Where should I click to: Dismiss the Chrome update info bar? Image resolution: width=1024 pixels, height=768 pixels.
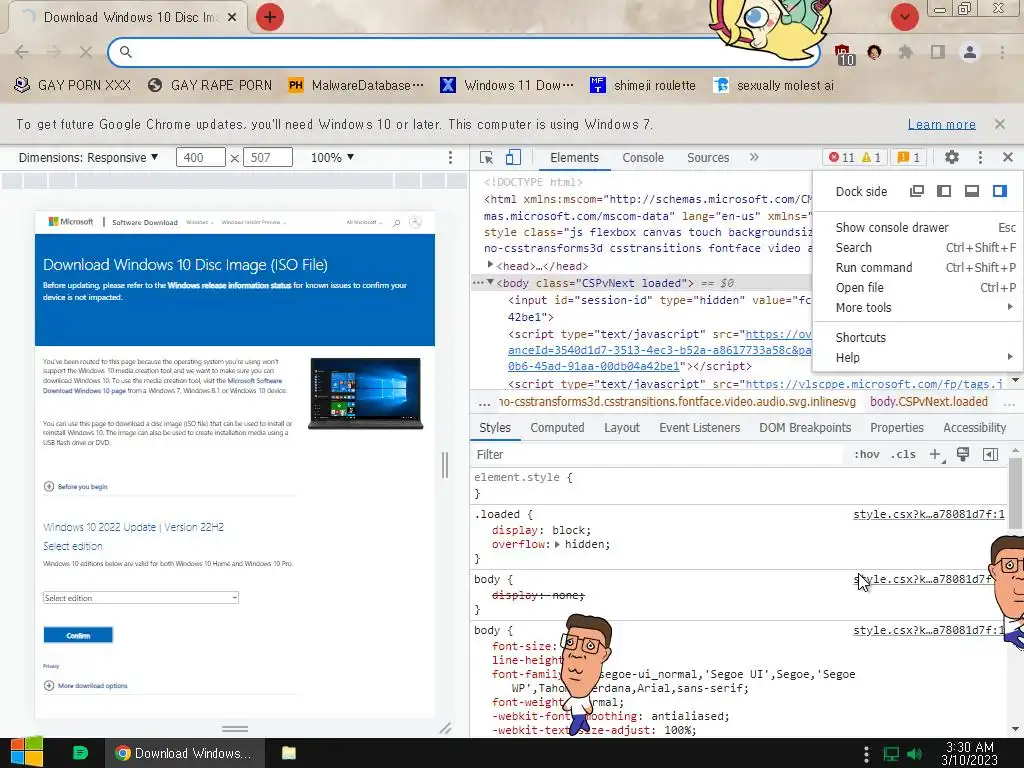(x=1000, y=124)
